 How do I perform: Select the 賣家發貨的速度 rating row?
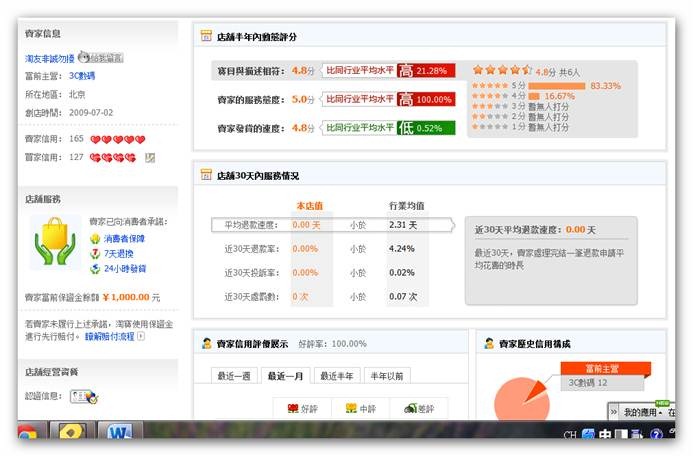334,128
